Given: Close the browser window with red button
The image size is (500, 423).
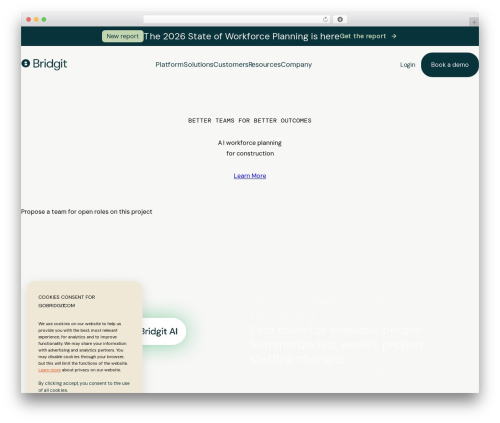Looking at the screenshot, I should (x=29, y=19).
